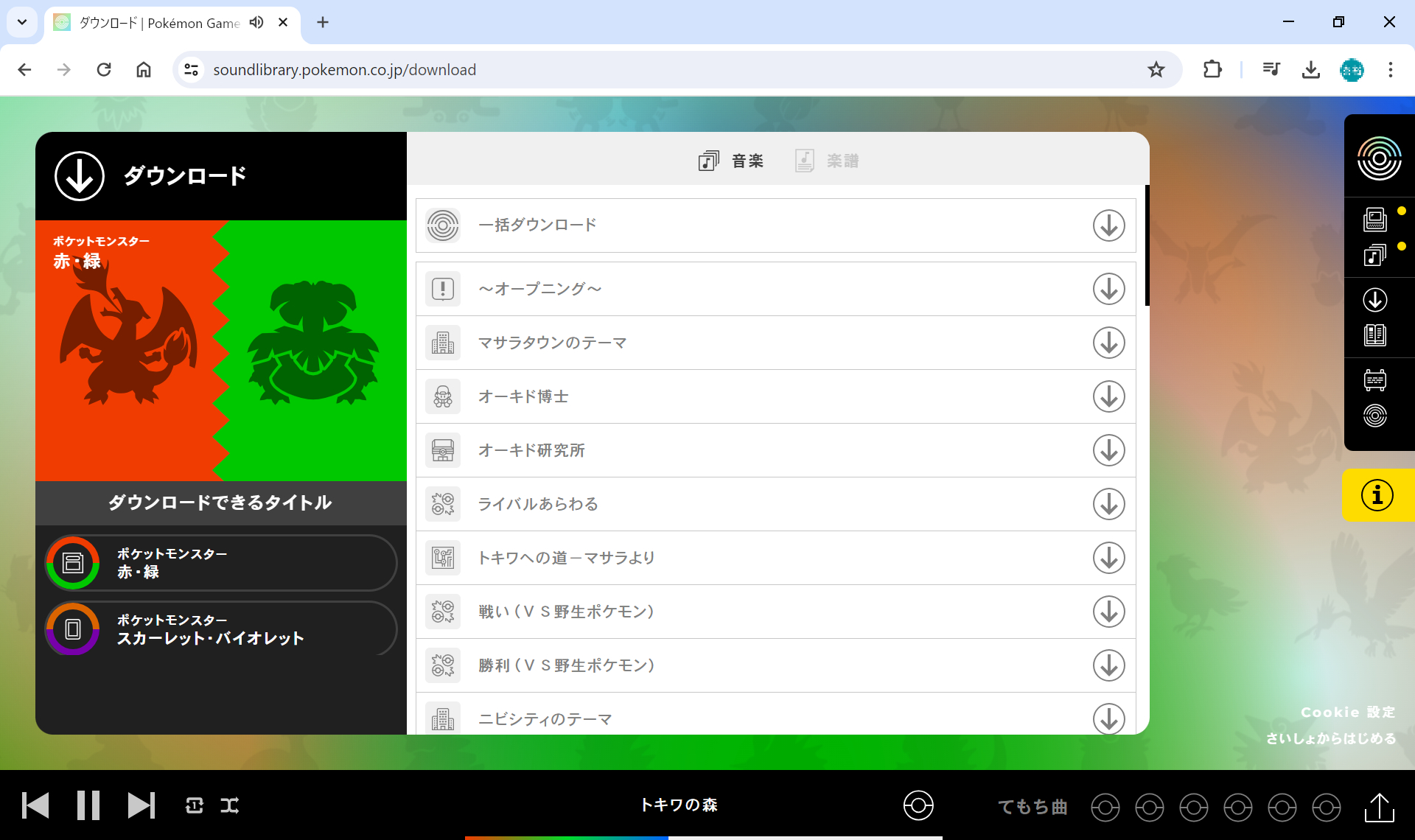Download マサラタウンのテーマ track

(x=1108, y=343)
